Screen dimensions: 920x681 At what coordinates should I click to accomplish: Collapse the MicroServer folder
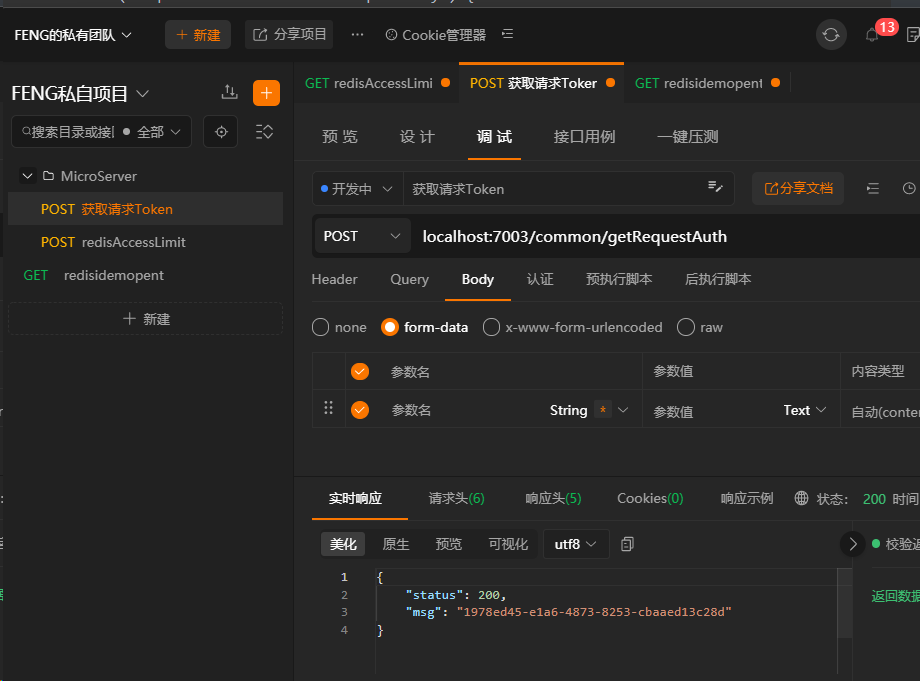[28, 176]
